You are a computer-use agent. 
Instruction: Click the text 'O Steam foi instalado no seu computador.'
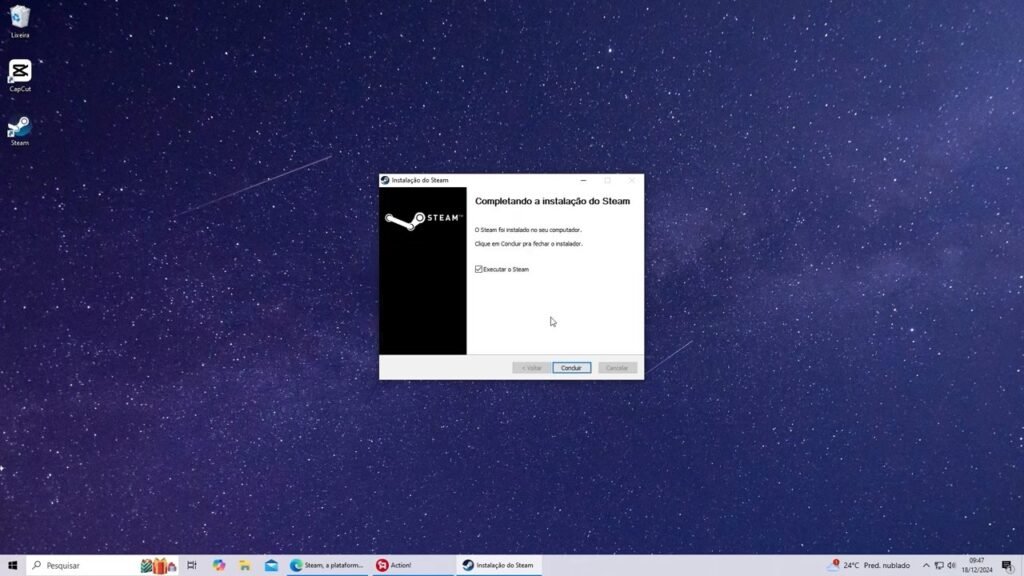[528, 230]
